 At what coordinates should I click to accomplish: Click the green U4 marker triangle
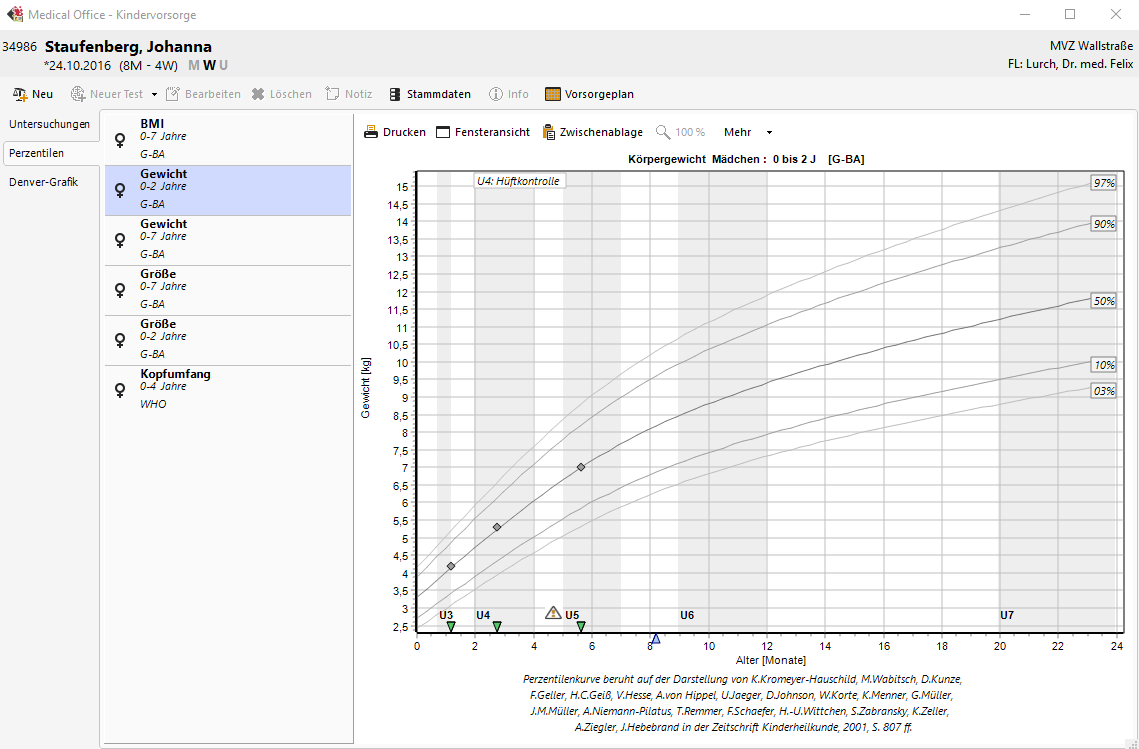[497, 626]
